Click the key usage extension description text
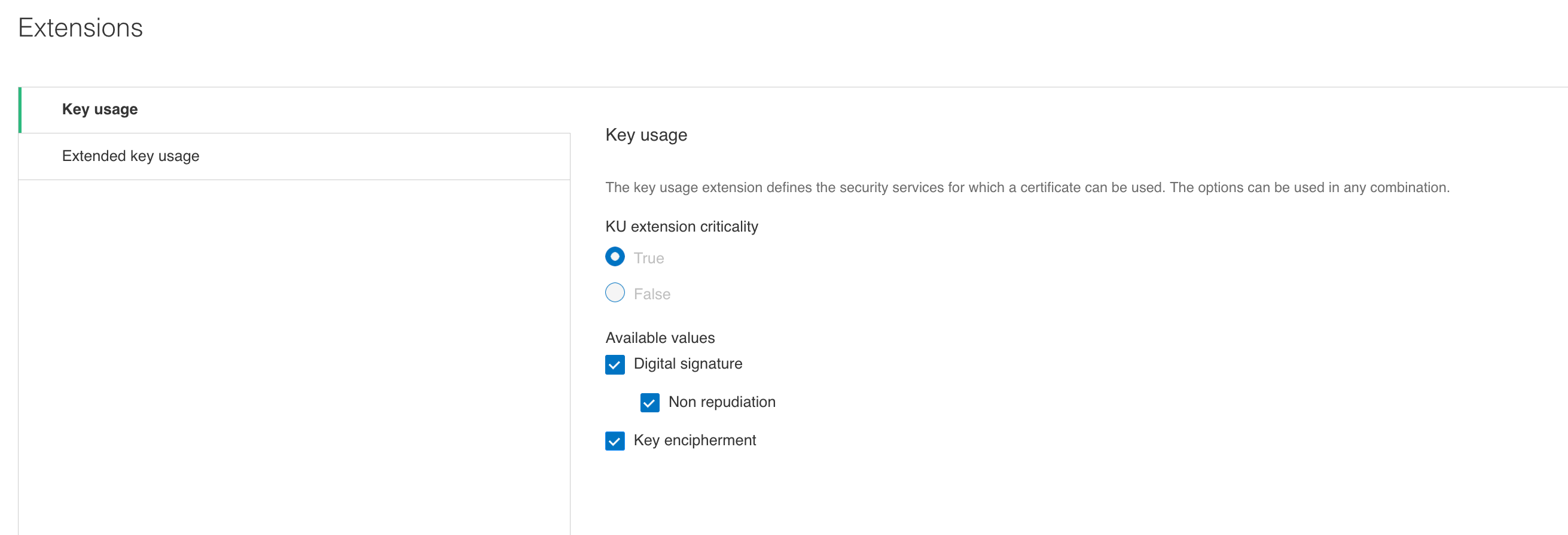The height and width of the screenshot is (535, 1568). click(1027, 188)
